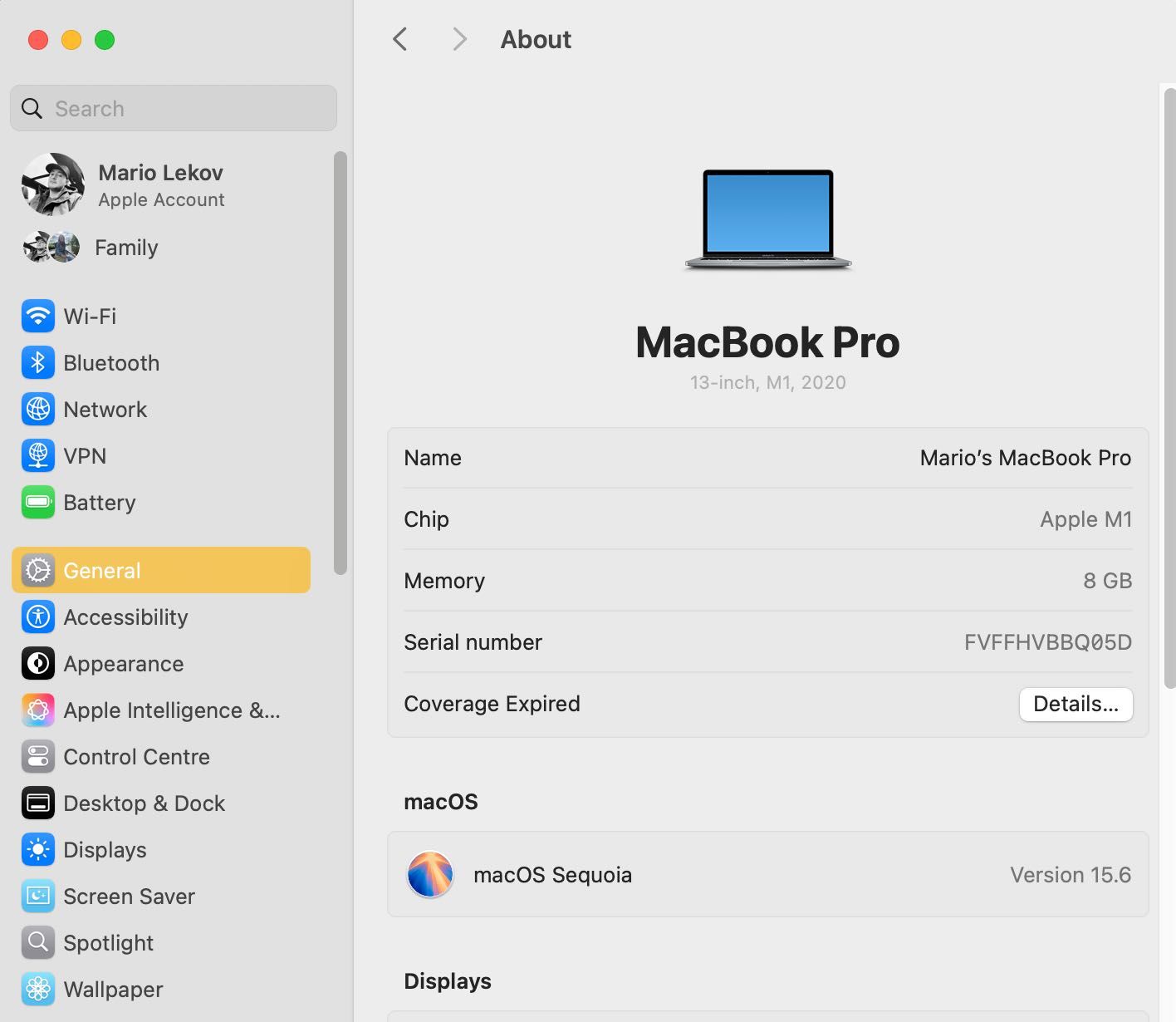Open the VPN icon in sidebar
Viewport: 1176px width, 1022px height.
coord(38,456)
